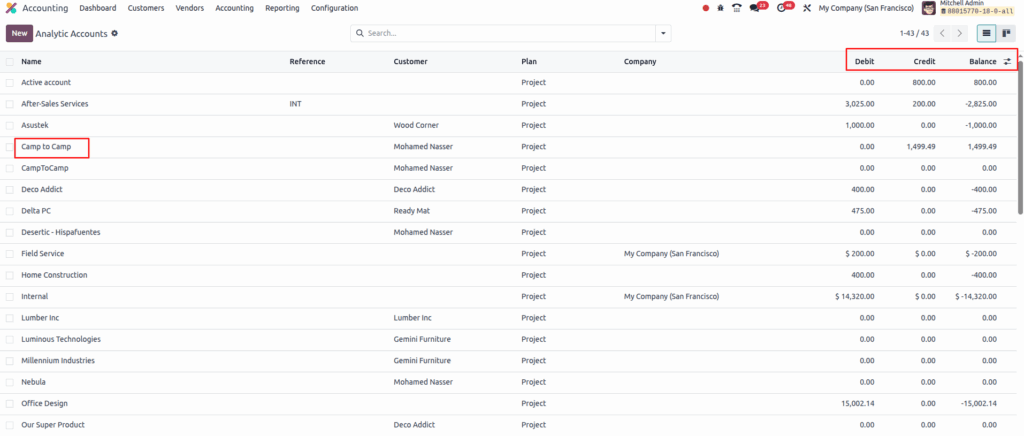Open the My Company (San Francisco) switcher
The image size is (1024, 436).
[x=866, y=8]
